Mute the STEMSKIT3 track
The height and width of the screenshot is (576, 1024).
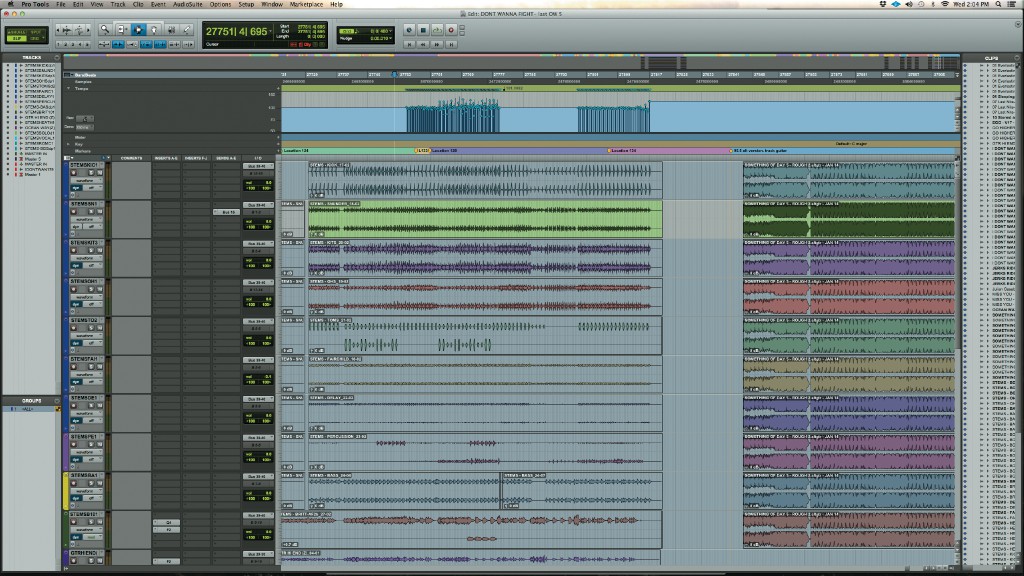(99, 251)
